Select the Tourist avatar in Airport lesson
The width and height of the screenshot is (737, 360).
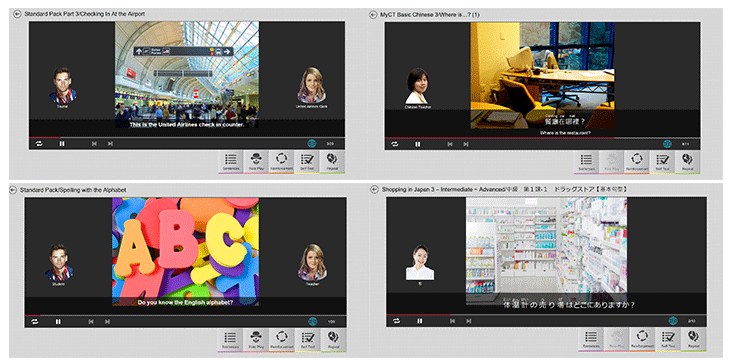pyautogui.click(x=63, y=86)
